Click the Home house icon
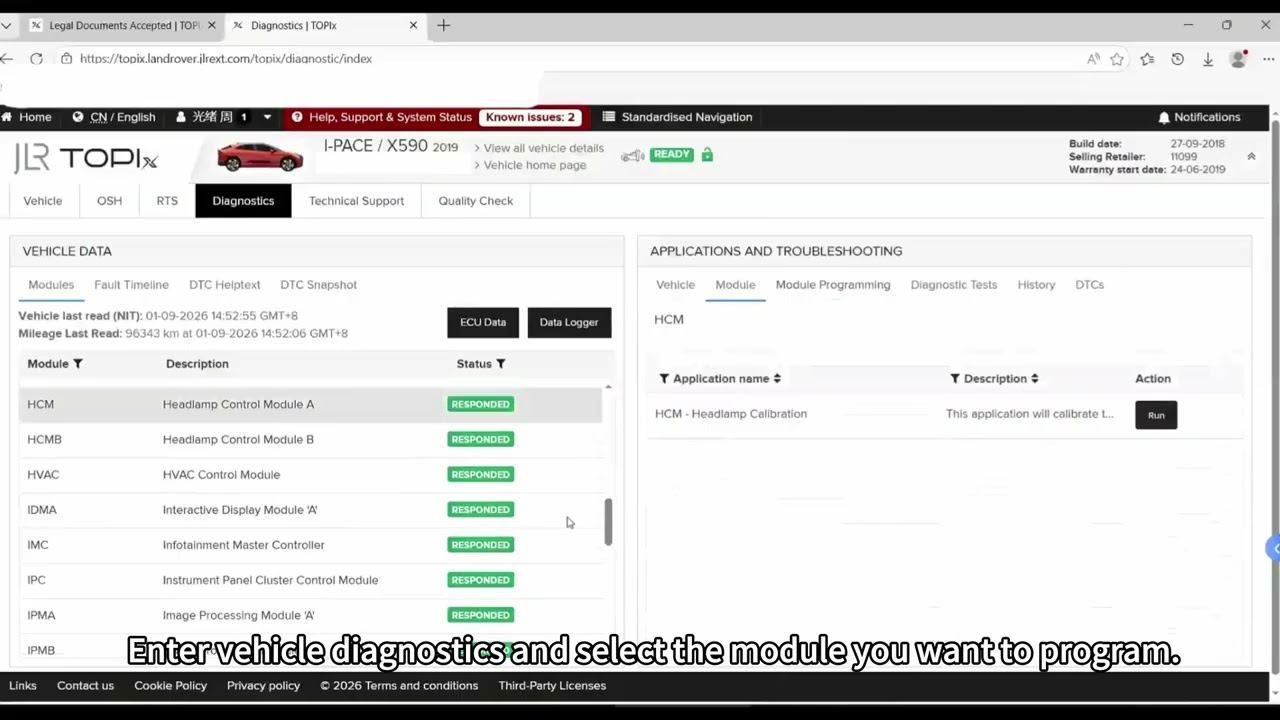This screenshot has height=720, width=1280. pos(7,117)
